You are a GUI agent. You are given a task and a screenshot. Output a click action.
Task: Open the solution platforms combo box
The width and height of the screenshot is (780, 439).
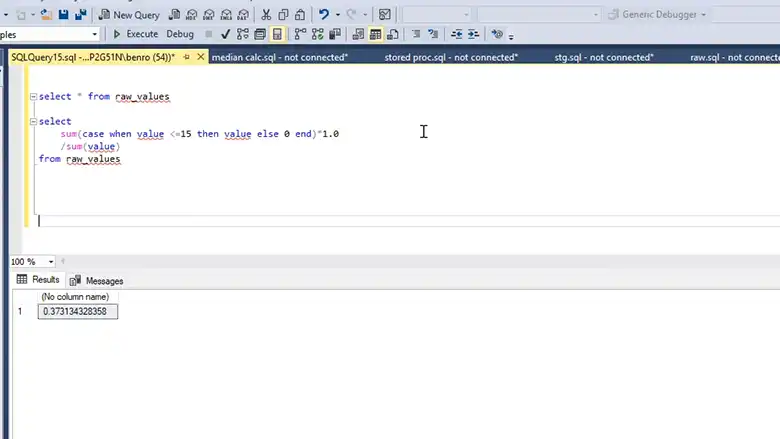pyautogui.click(x=539, y=14)
